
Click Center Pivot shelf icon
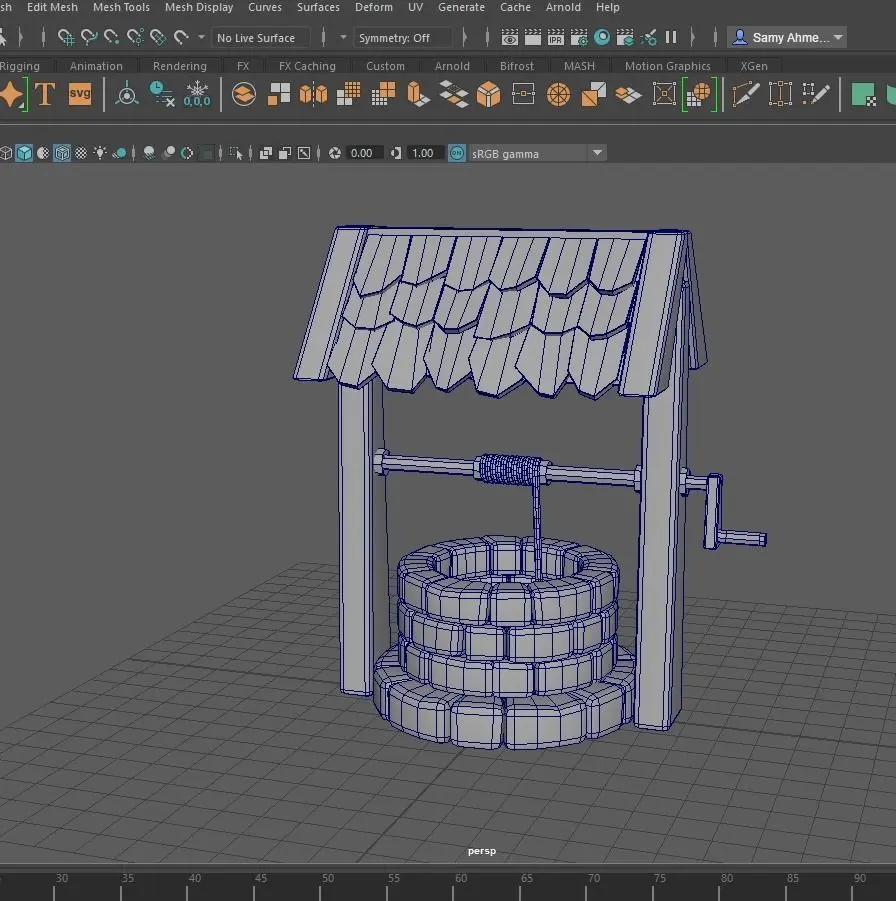pos(127,94)
